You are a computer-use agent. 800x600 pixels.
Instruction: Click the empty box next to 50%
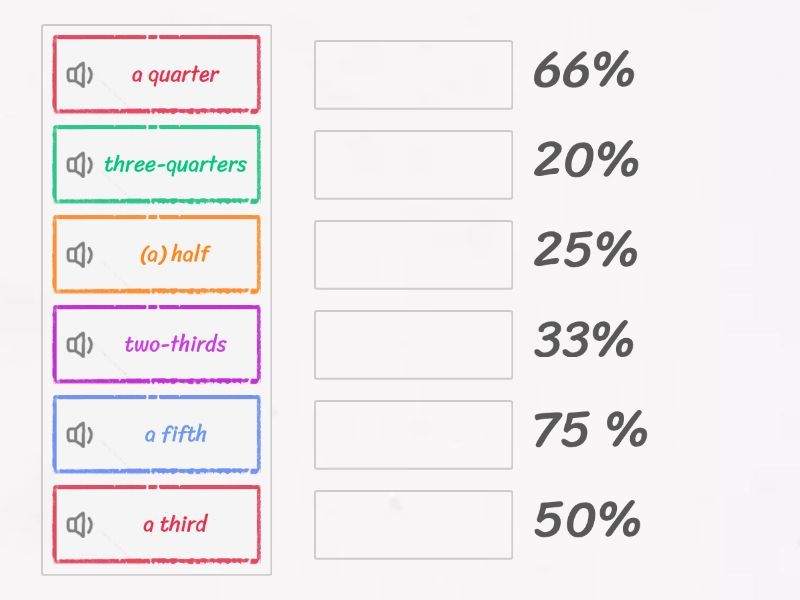point(413,525)
